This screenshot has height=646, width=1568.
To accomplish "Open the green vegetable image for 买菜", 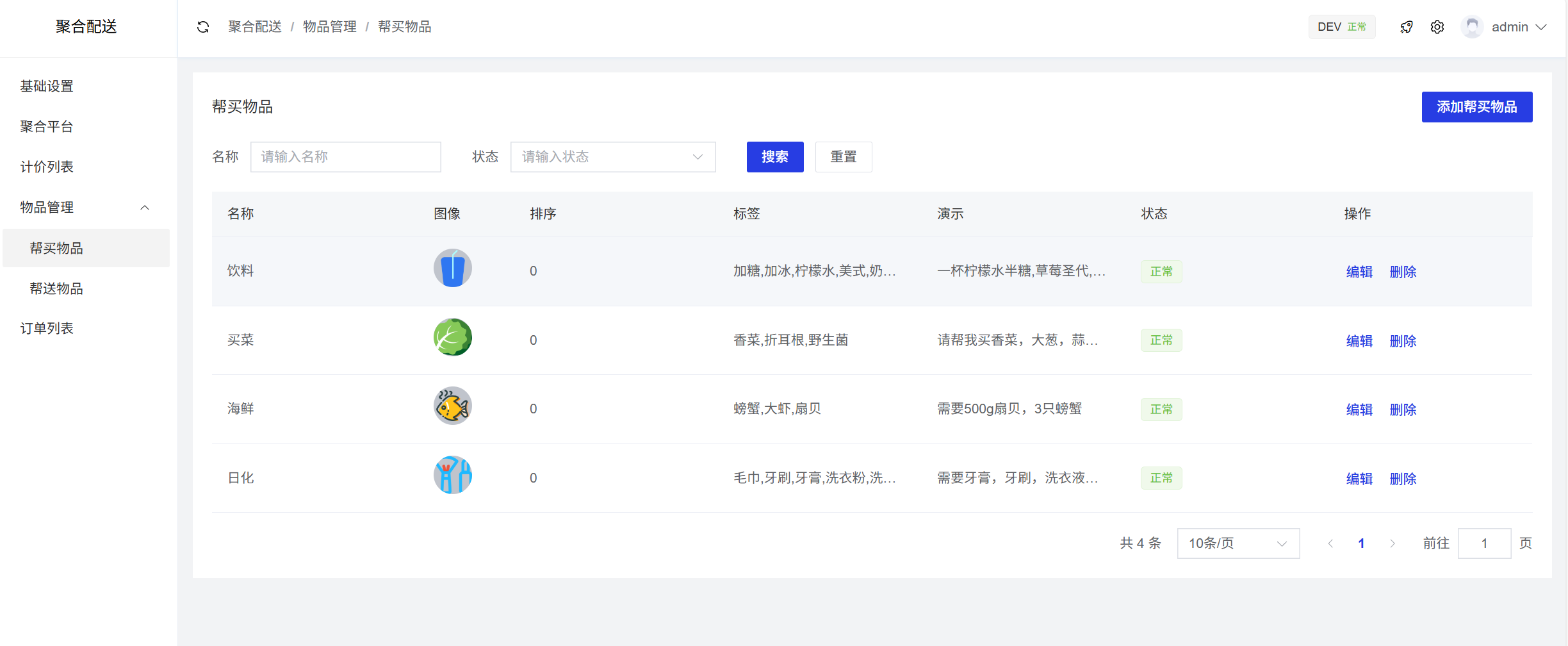I will (x=453, y=337).
